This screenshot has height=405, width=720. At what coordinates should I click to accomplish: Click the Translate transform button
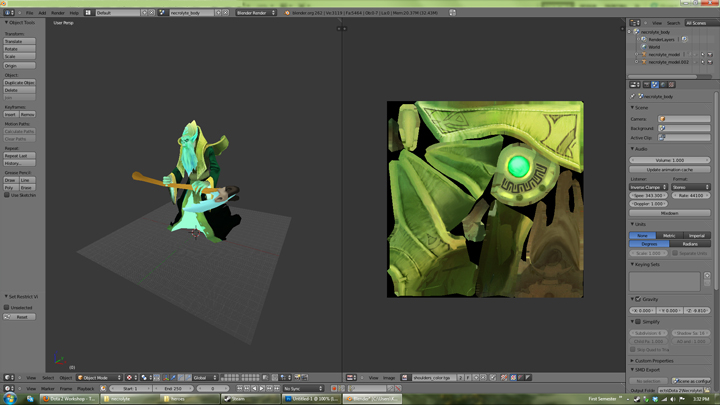(x=19, y=41)
